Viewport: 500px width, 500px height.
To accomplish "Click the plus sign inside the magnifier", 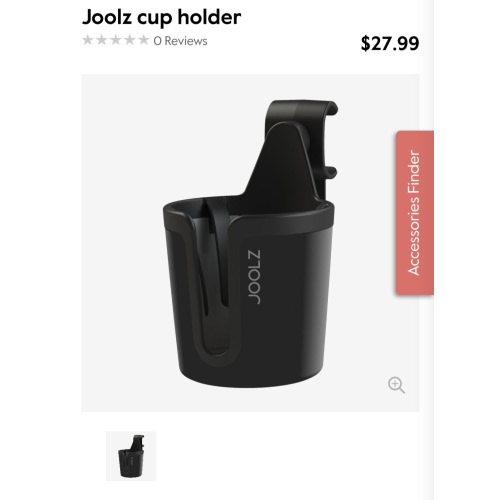I will coord(394,383).
